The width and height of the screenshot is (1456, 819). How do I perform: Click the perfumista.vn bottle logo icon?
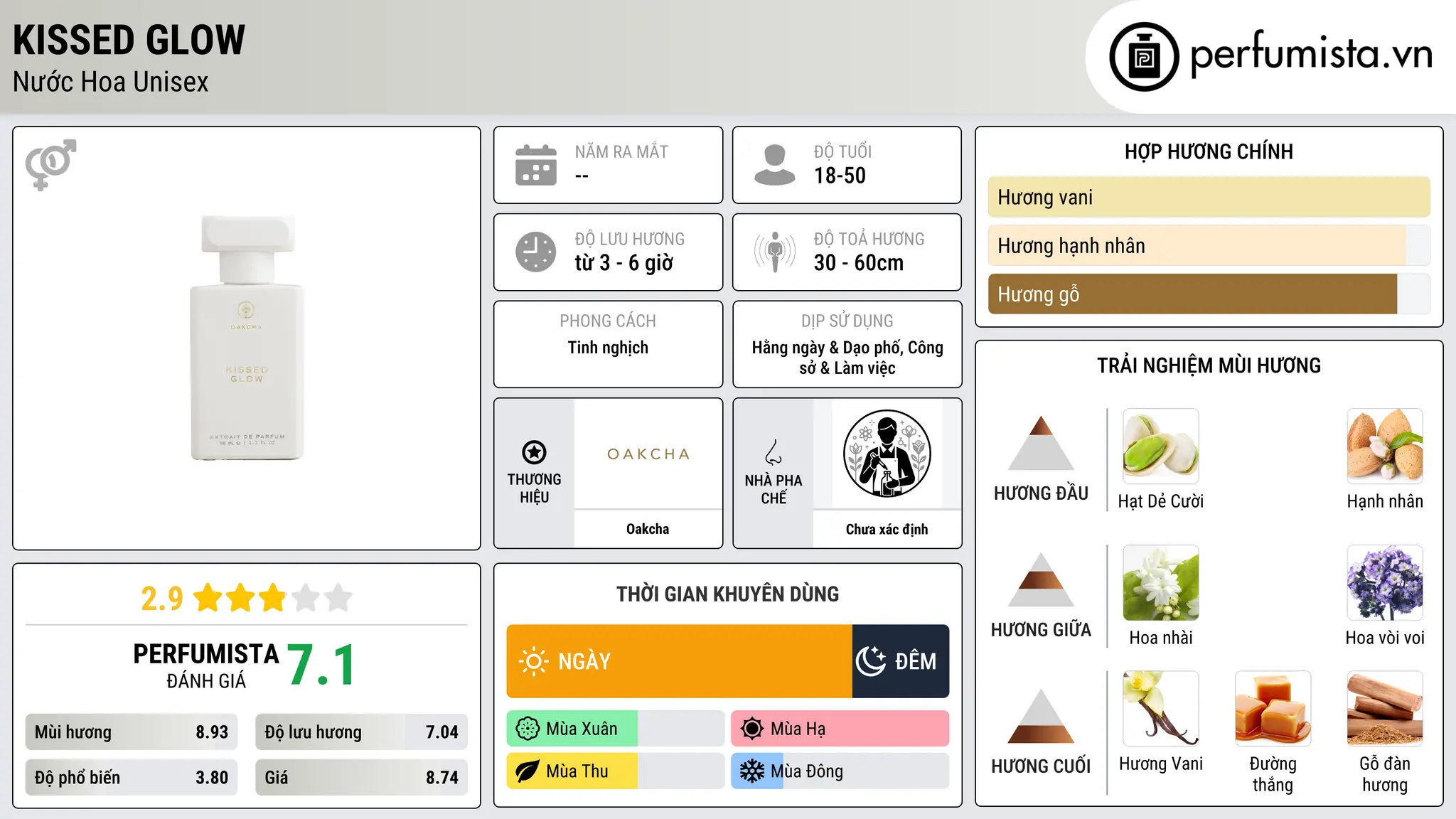coord(1144,57)
